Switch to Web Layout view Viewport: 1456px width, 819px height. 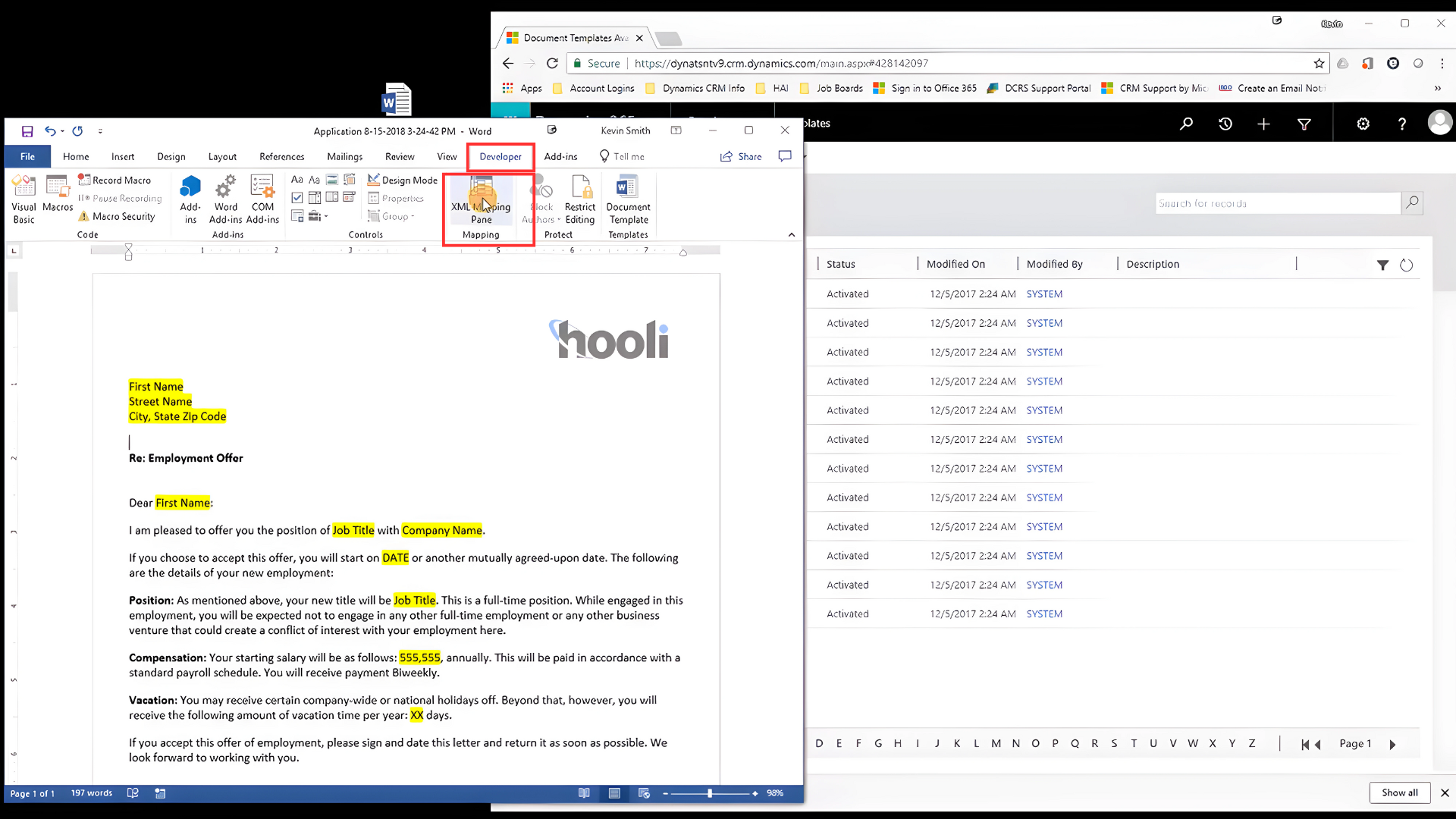pos(644,793)
